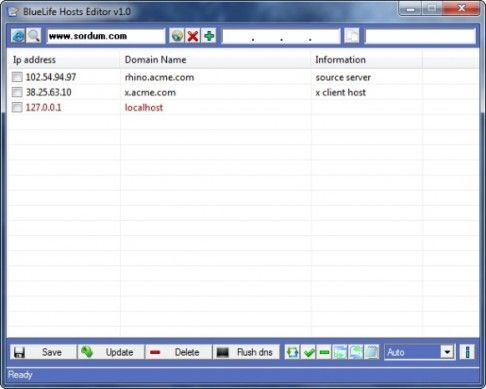Click the curved green arrow icon

pyautogui.click(x=356, y=352)
